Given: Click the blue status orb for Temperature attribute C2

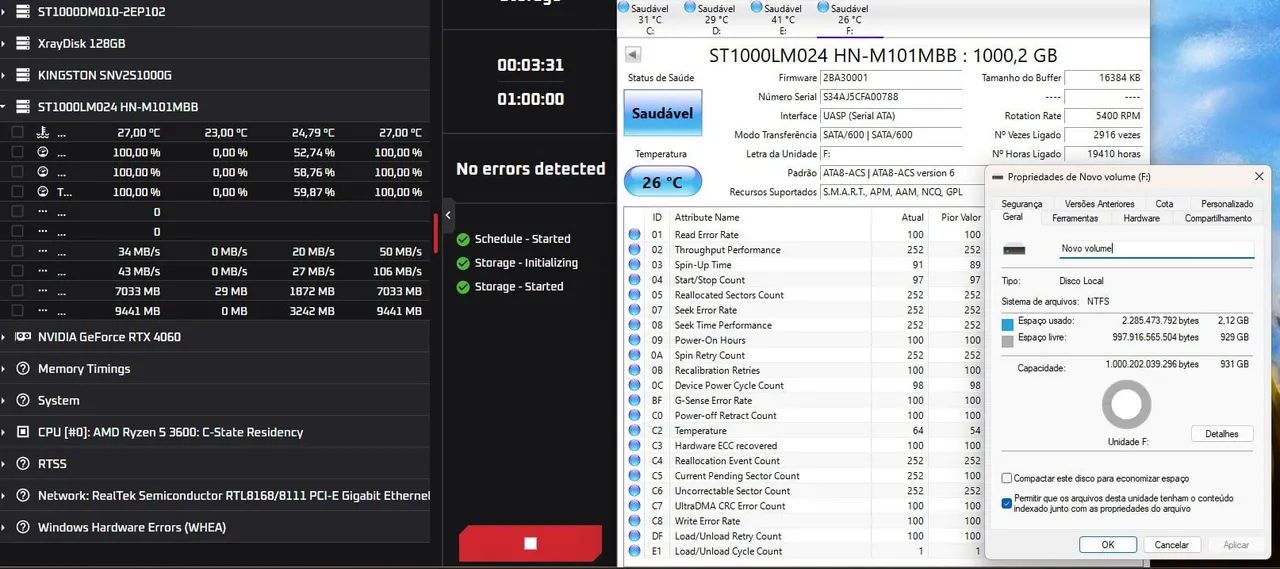Looking at the screenshot, I should point(634,431).
